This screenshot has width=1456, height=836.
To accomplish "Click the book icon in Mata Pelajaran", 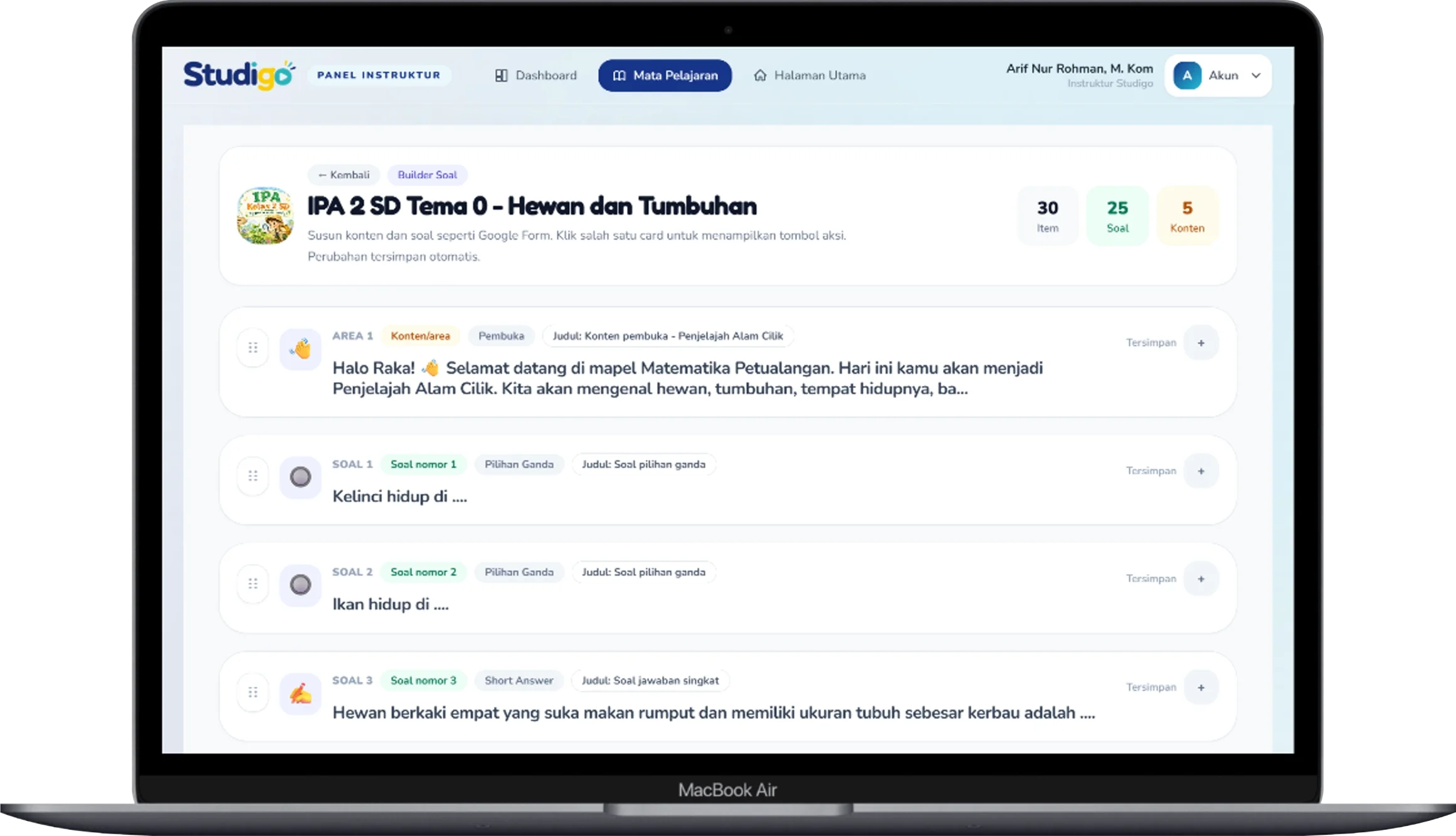I will [x=619, y=75].
